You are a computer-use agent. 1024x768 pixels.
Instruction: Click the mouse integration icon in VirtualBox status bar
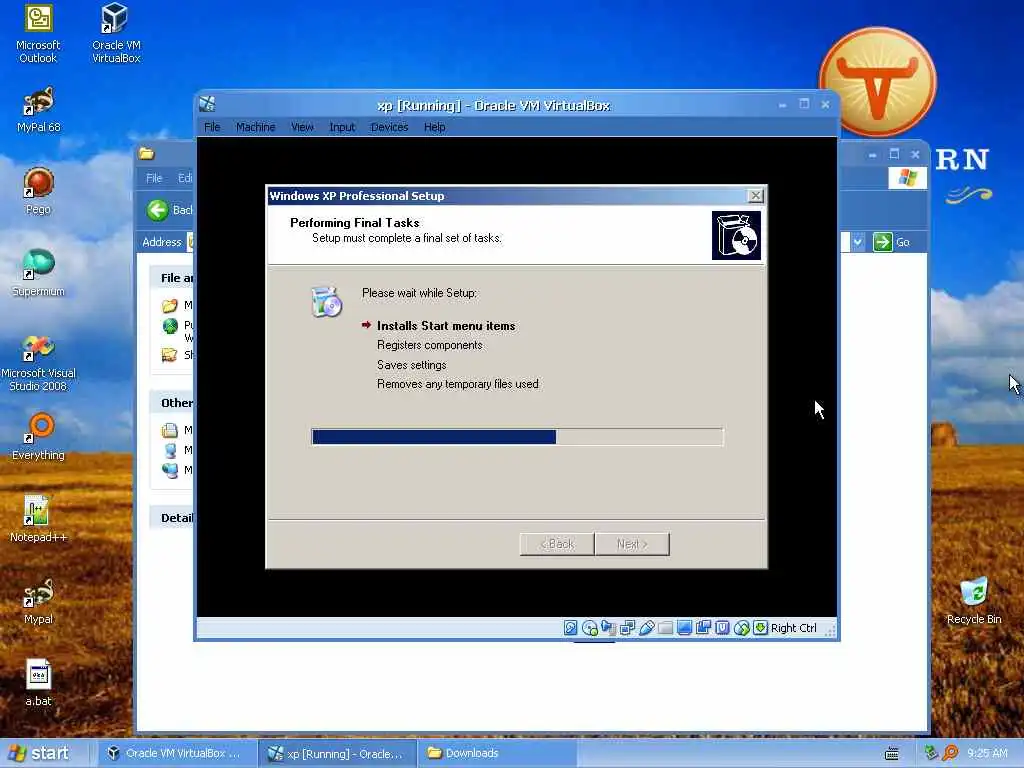(x=741, y=628)
